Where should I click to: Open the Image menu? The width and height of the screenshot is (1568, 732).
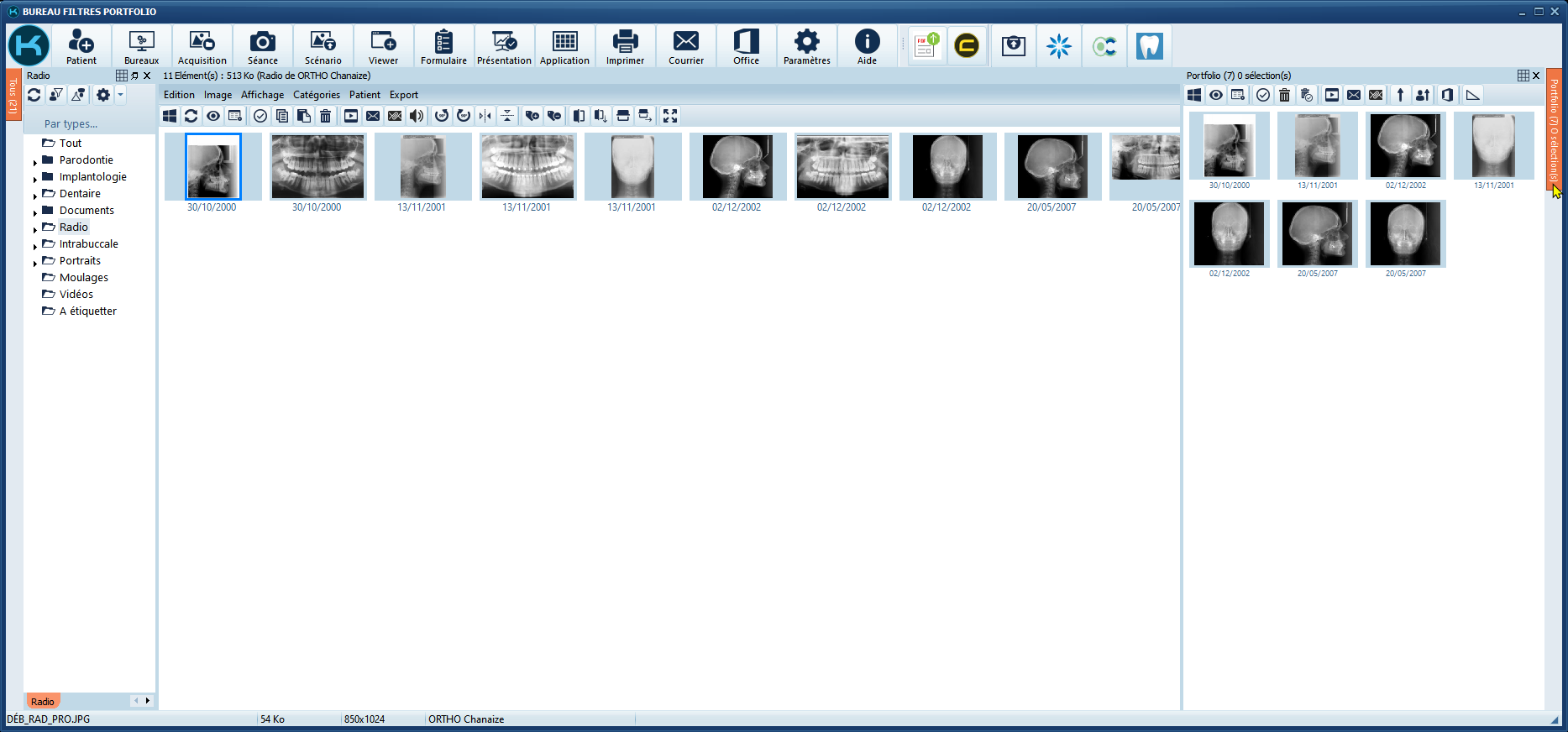point(218,95)
